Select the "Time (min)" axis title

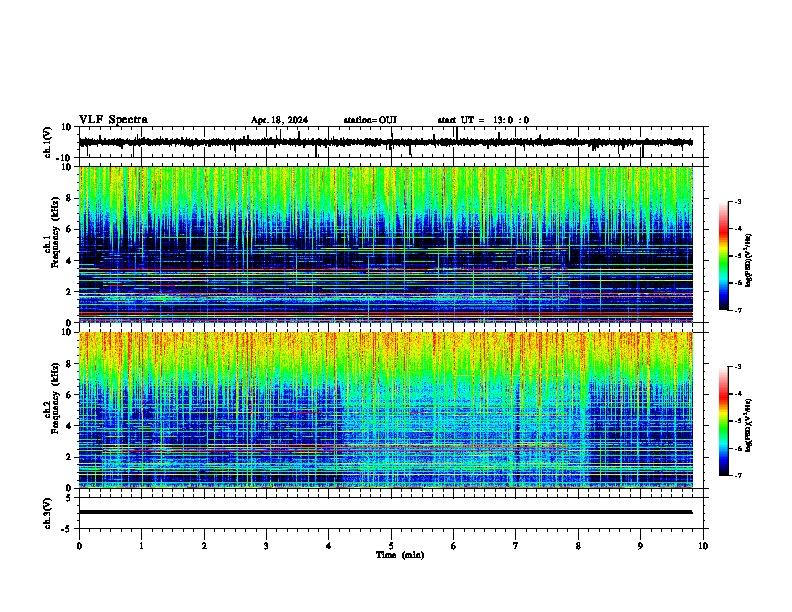(x=400, y=555)
